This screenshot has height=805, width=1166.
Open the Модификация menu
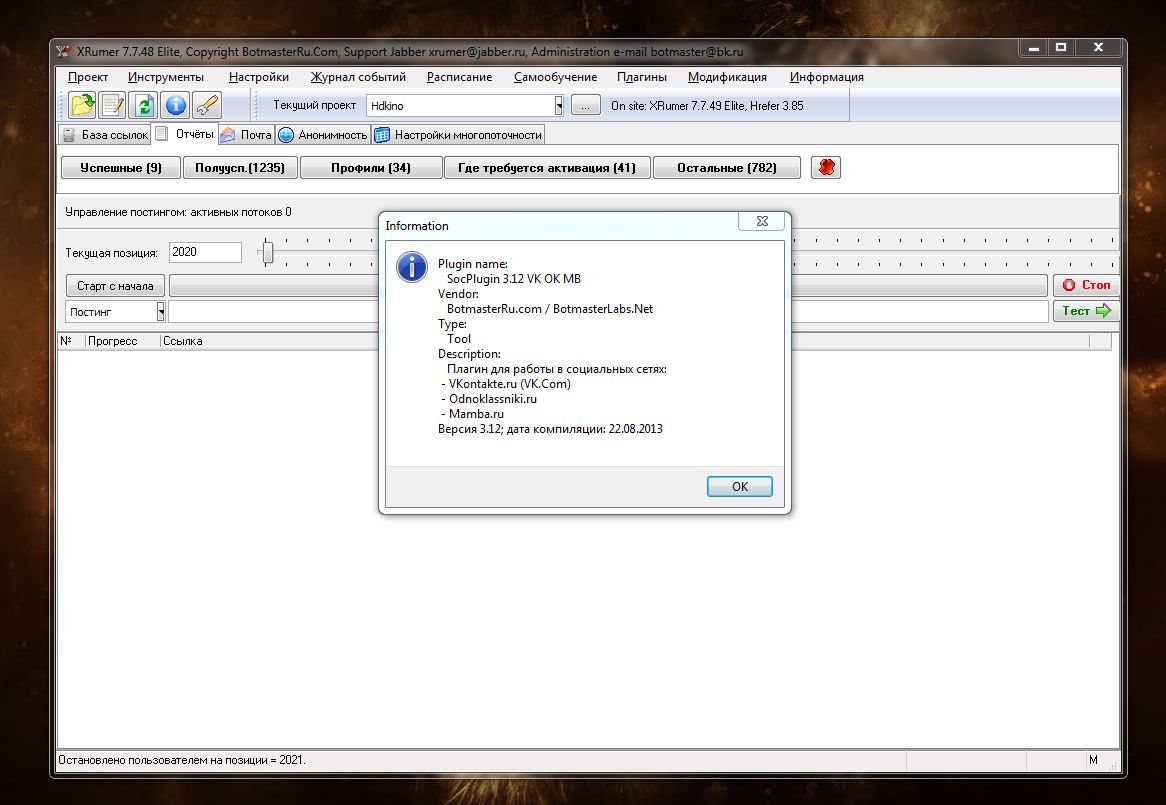coord(727,77)
